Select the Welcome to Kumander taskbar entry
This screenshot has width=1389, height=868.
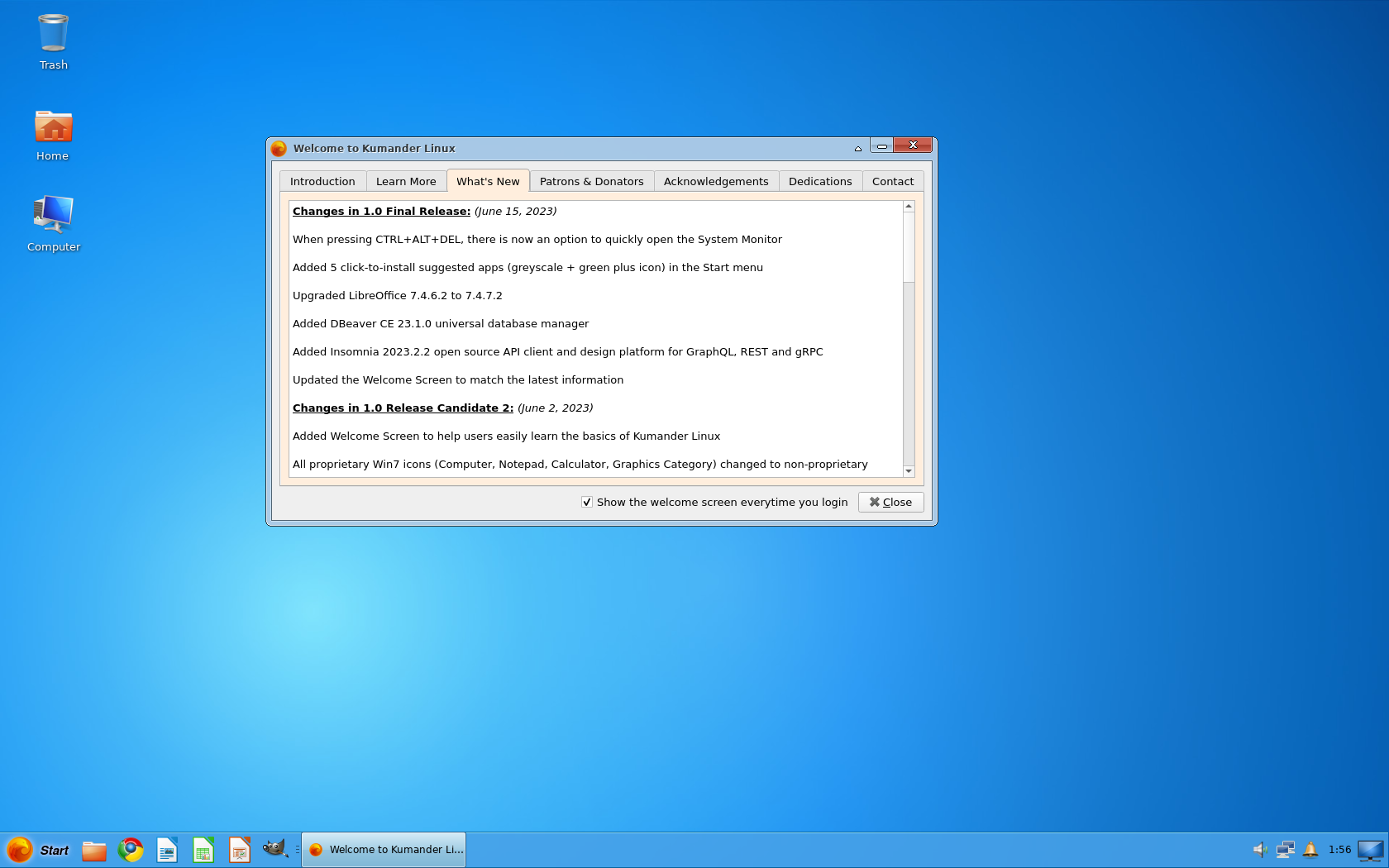click(384, 850)
